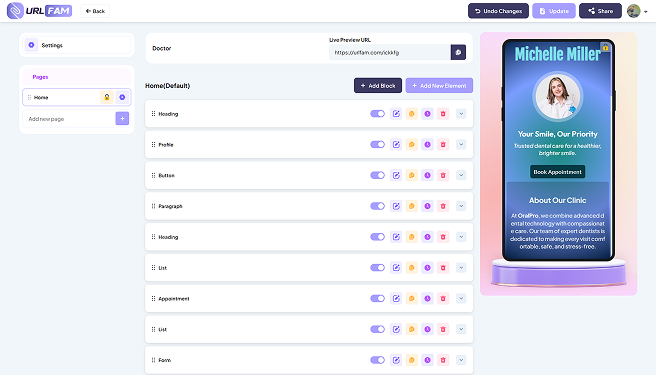The height and width of the screenshot is (375, 656).
Task: Delete the Appointment block via trash icon
Action: pyautogui.click(x=443, y=298)
